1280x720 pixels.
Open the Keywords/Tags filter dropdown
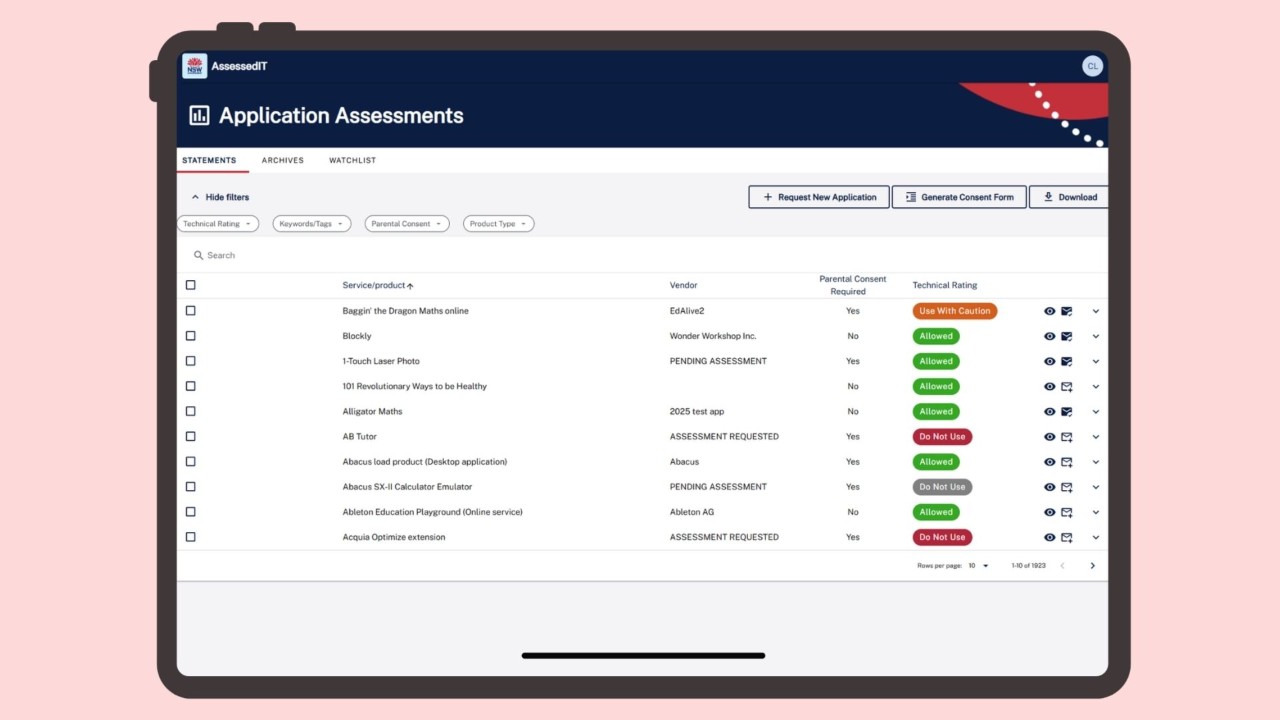tap(312, 224)
